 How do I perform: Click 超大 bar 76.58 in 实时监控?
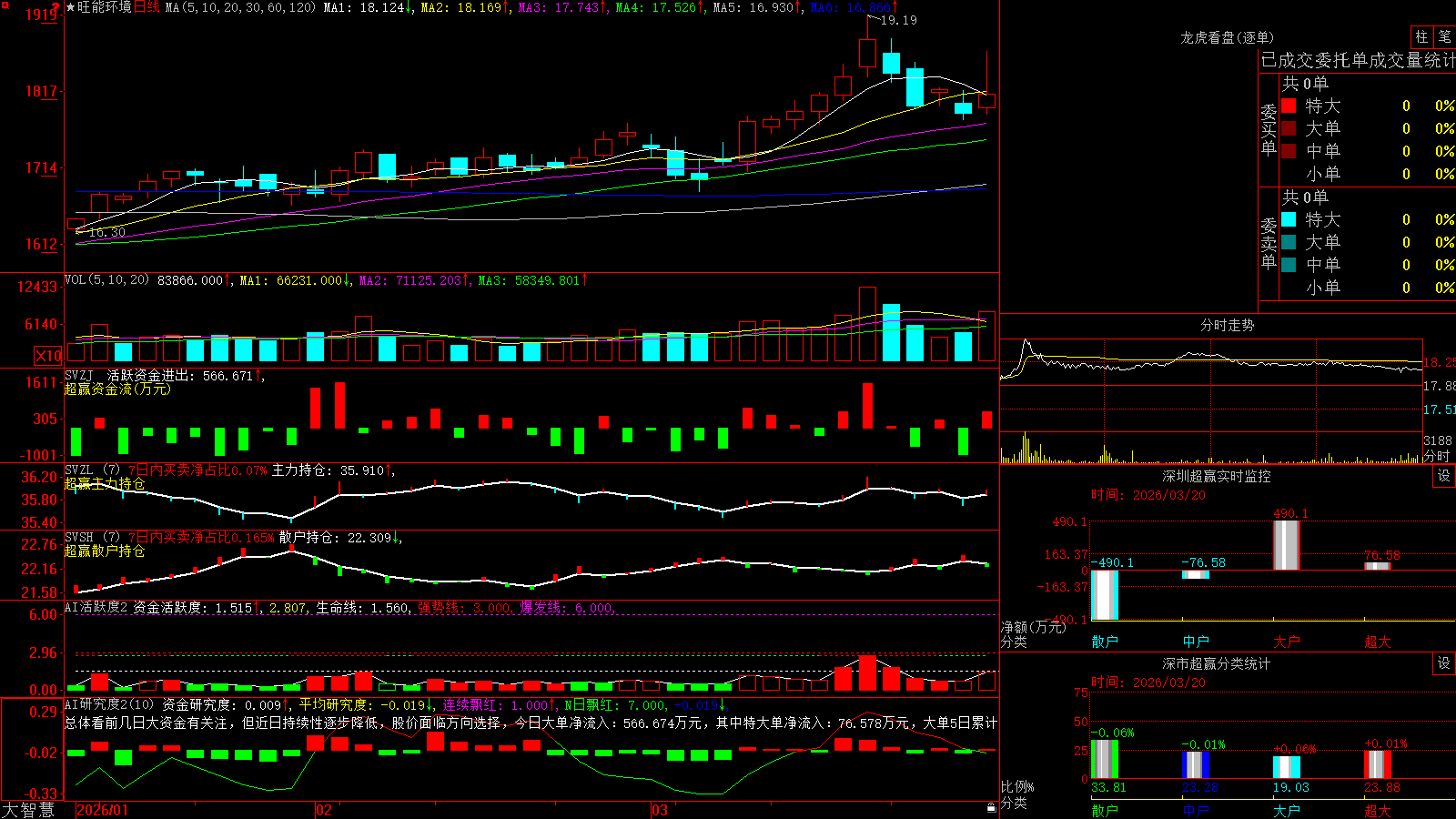[x=1378, y=566]
